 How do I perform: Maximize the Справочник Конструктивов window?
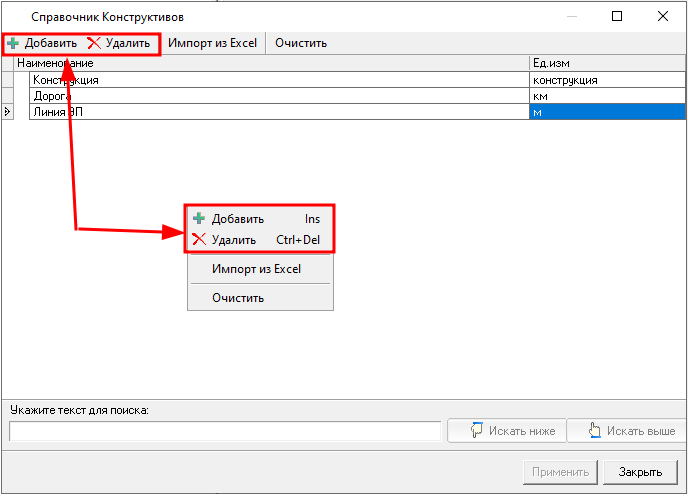(617, 16)
